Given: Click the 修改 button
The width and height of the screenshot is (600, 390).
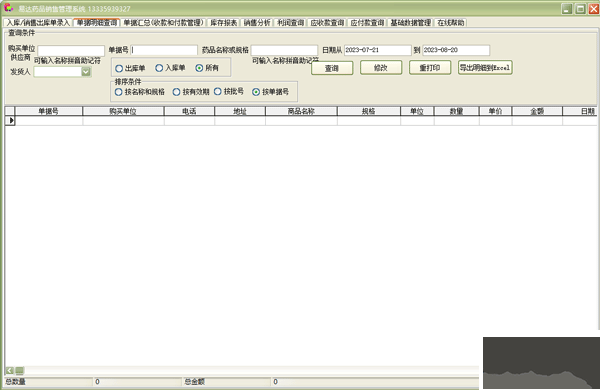Looking at the screenshot, I should (x=381, y=68).
